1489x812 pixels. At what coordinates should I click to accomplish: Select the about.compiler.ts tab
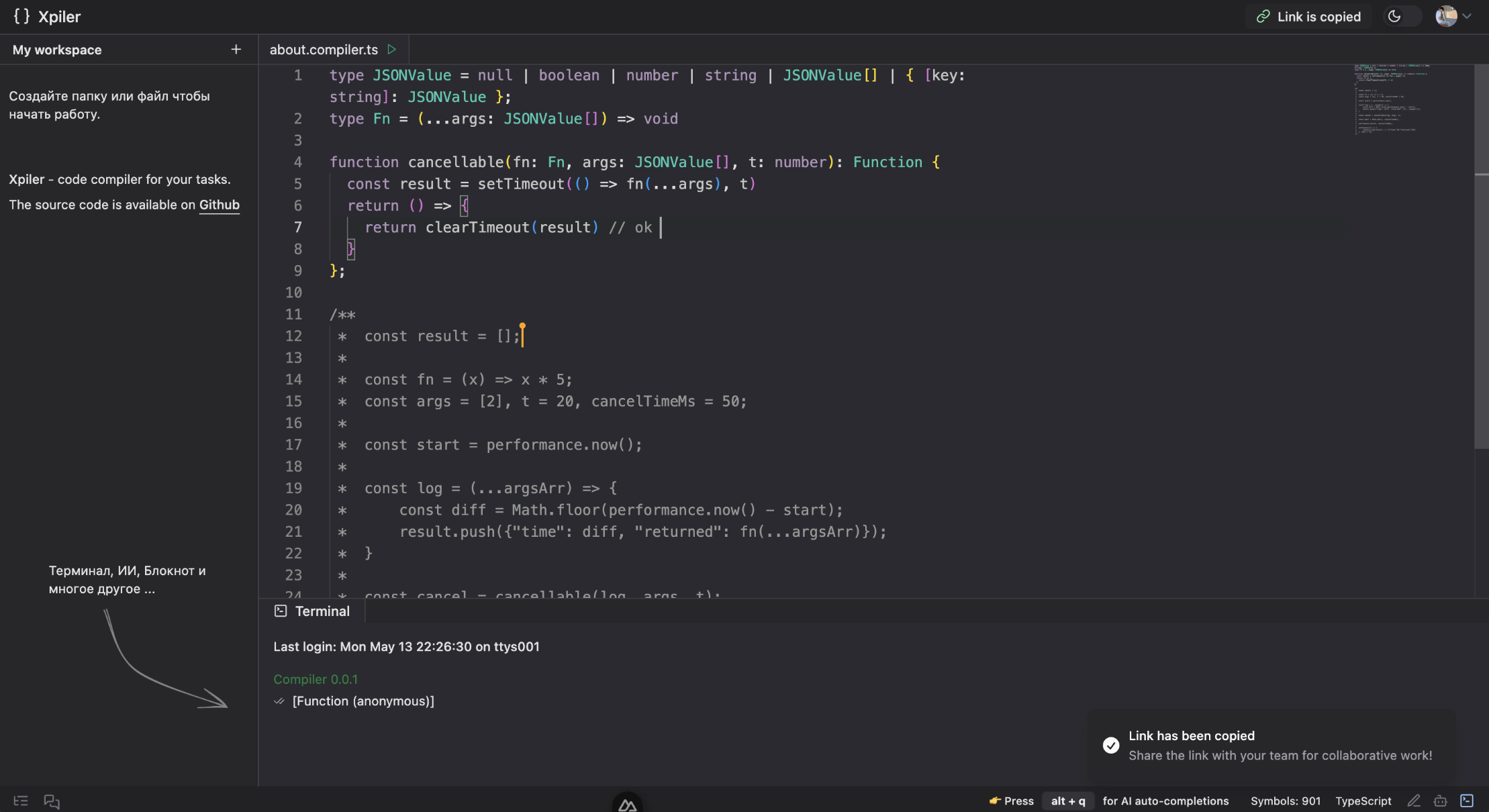(x=324, y=50)
